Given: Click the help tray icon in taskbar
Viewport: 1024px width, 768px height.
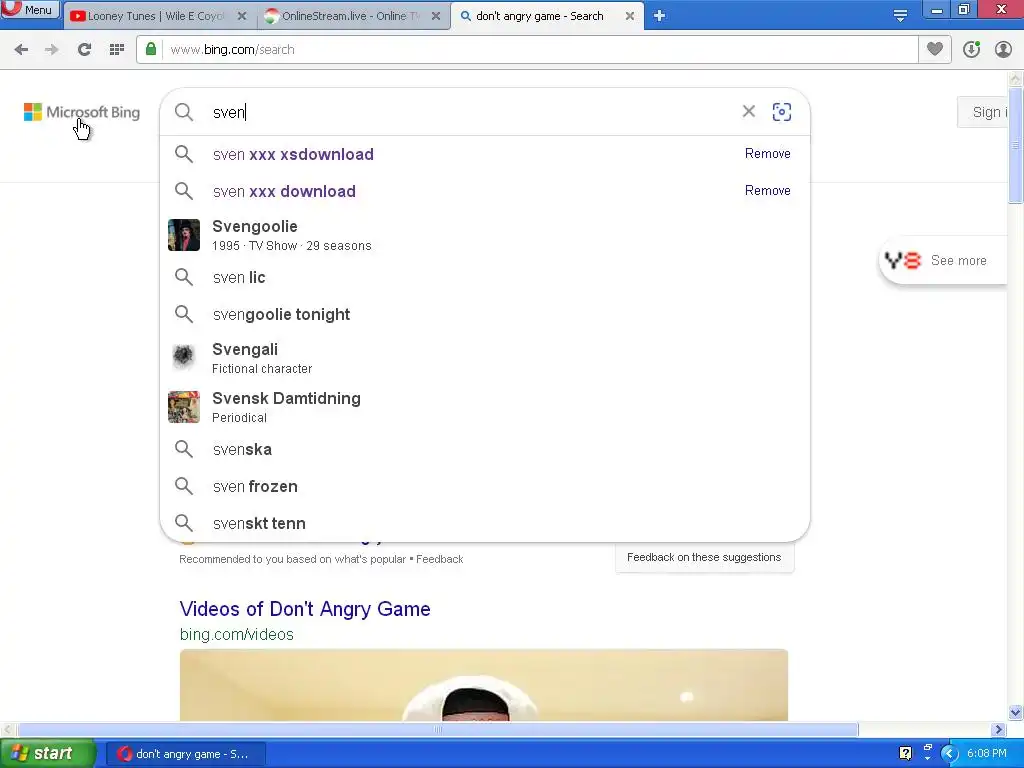Looking at the screenshot, I should pyautogui.click(x=905, y=754).
